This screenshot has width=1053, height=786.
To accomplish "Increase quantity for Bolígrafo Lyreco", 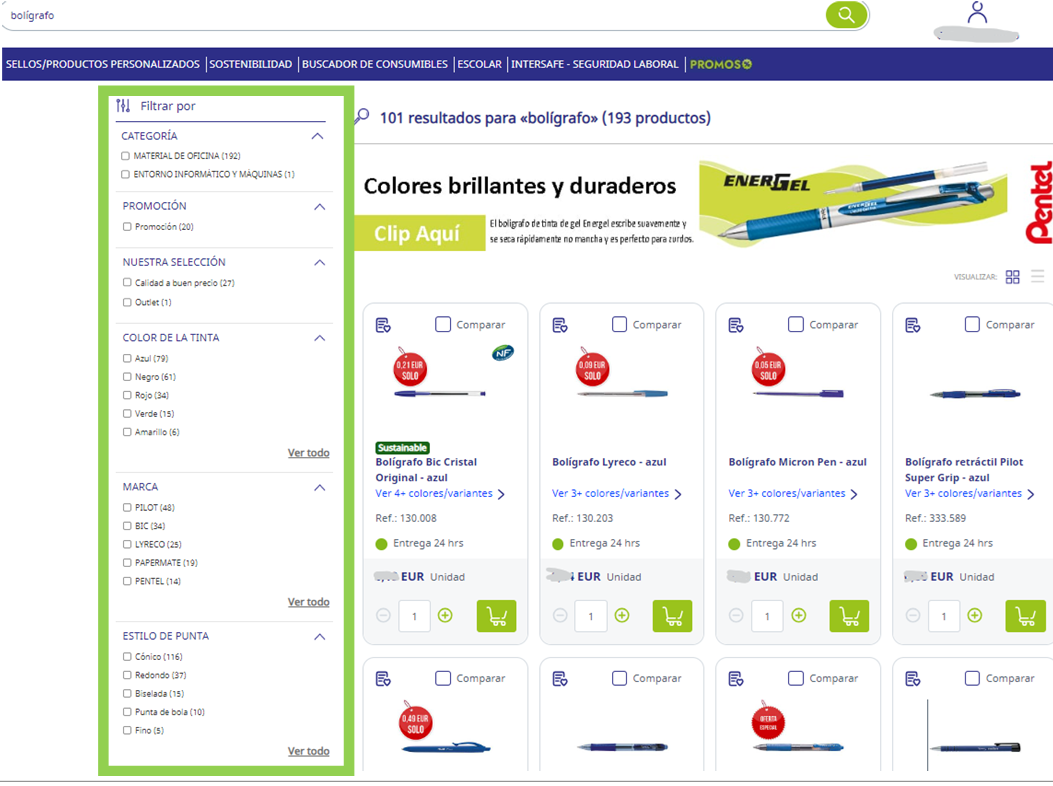I will [622, 615].
